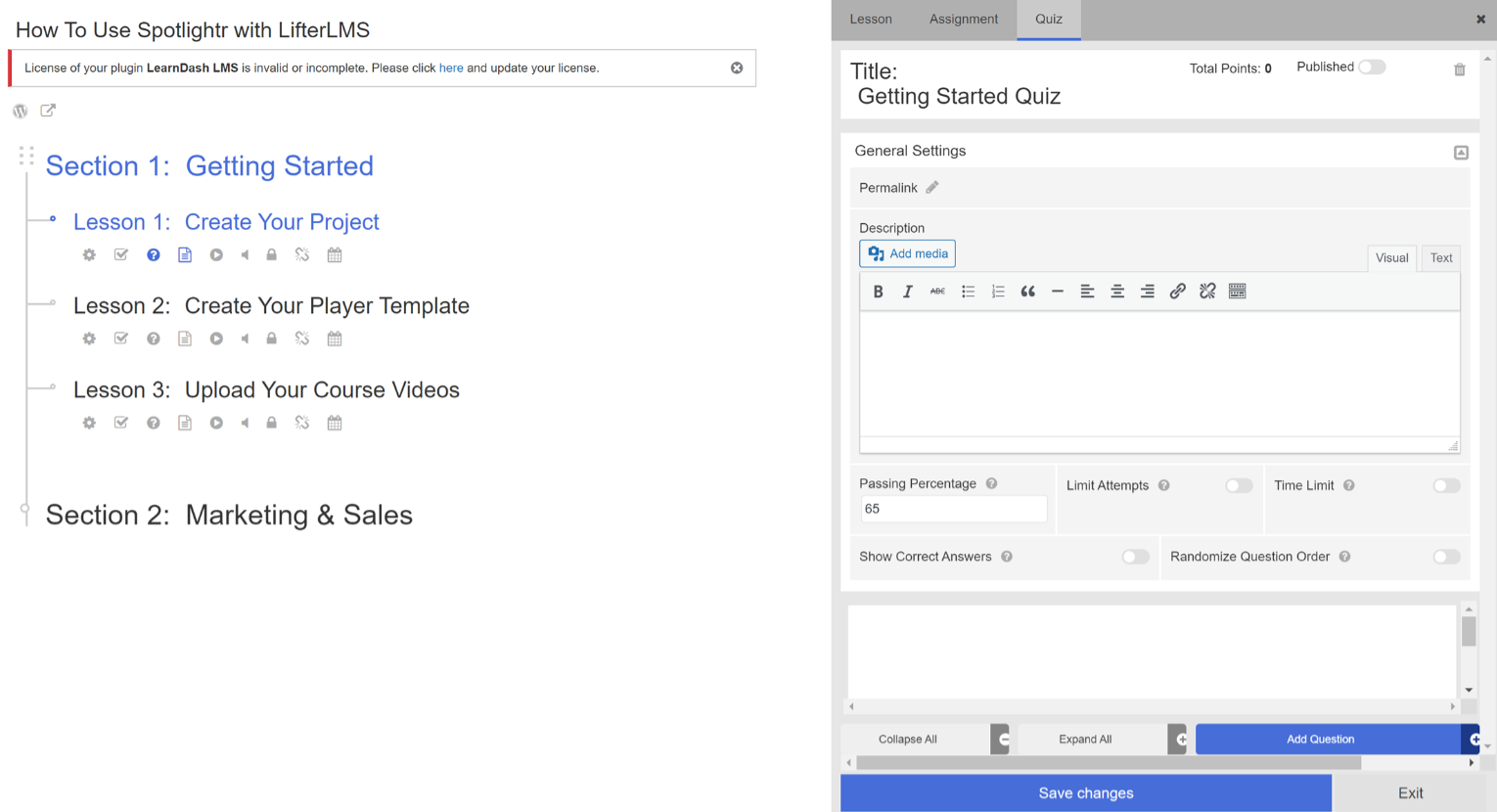The height and width of the screenshot is (812, 1497).
Task: Click the audio speaker icon under Lesson 3
Action: tap(245, 424)
